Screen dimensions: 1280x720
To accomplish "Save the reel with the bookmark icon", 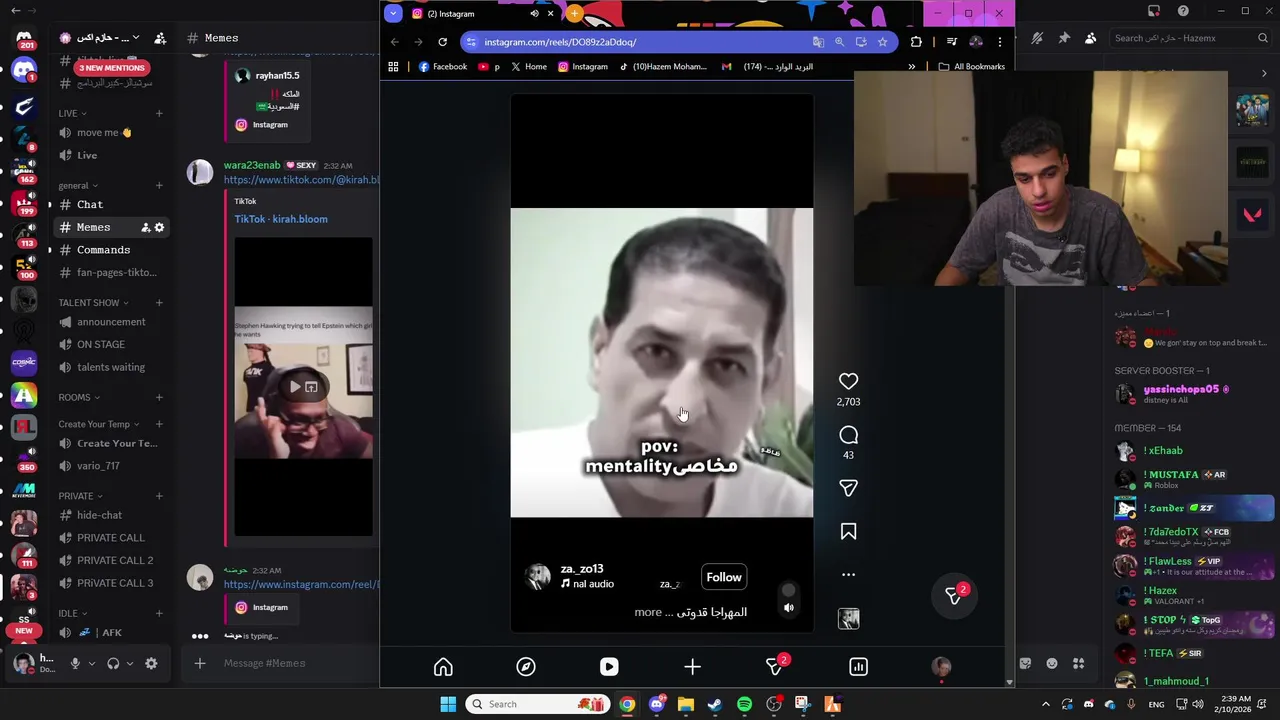I will [x=848, y=531].
